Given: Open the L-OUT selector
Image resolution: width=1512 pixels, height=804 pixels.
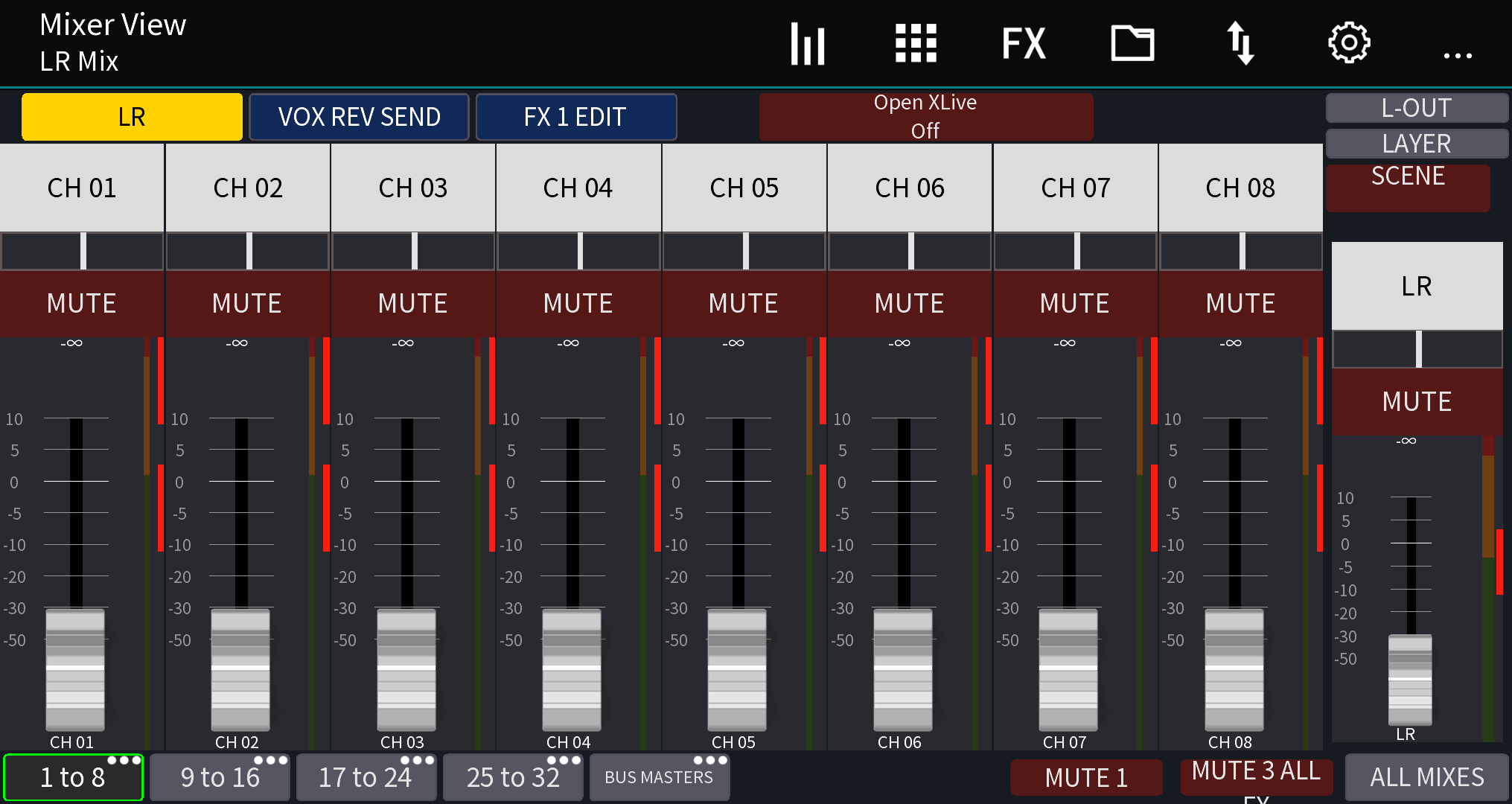Looking at the screenshot, I should (1416, 109).
